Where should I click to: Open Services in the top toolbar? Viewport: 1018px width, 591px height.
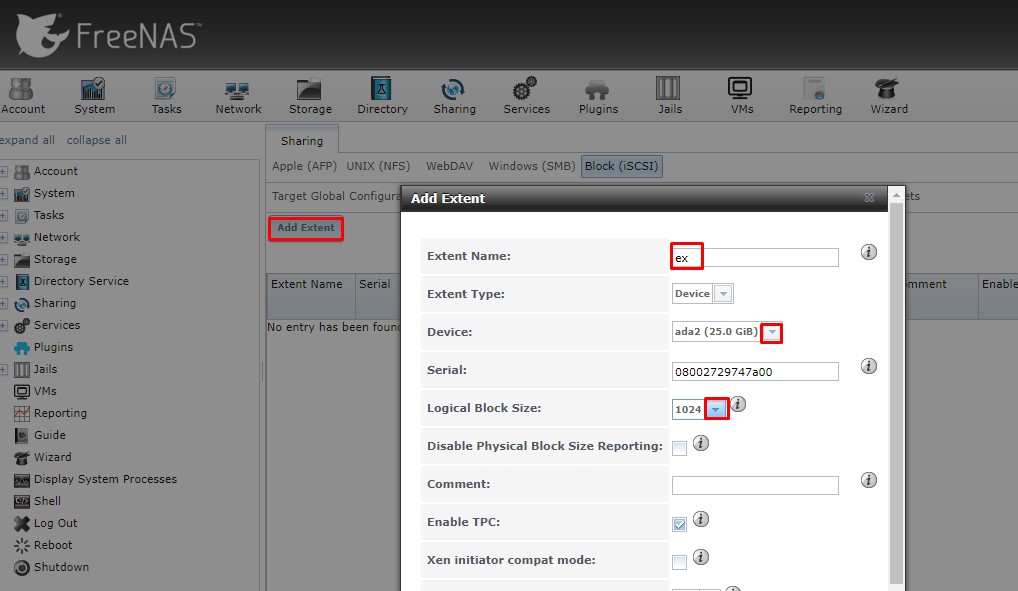click(x=526, y=96)
